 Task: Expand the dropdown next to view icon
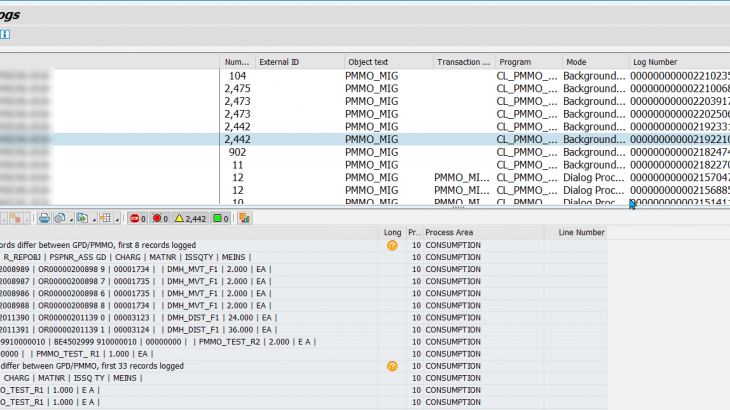69,218
